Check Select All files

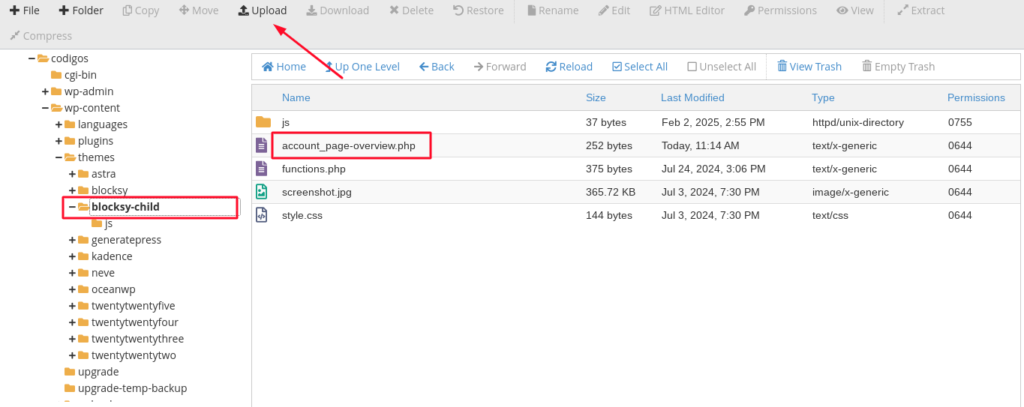(x=639, y=67)
